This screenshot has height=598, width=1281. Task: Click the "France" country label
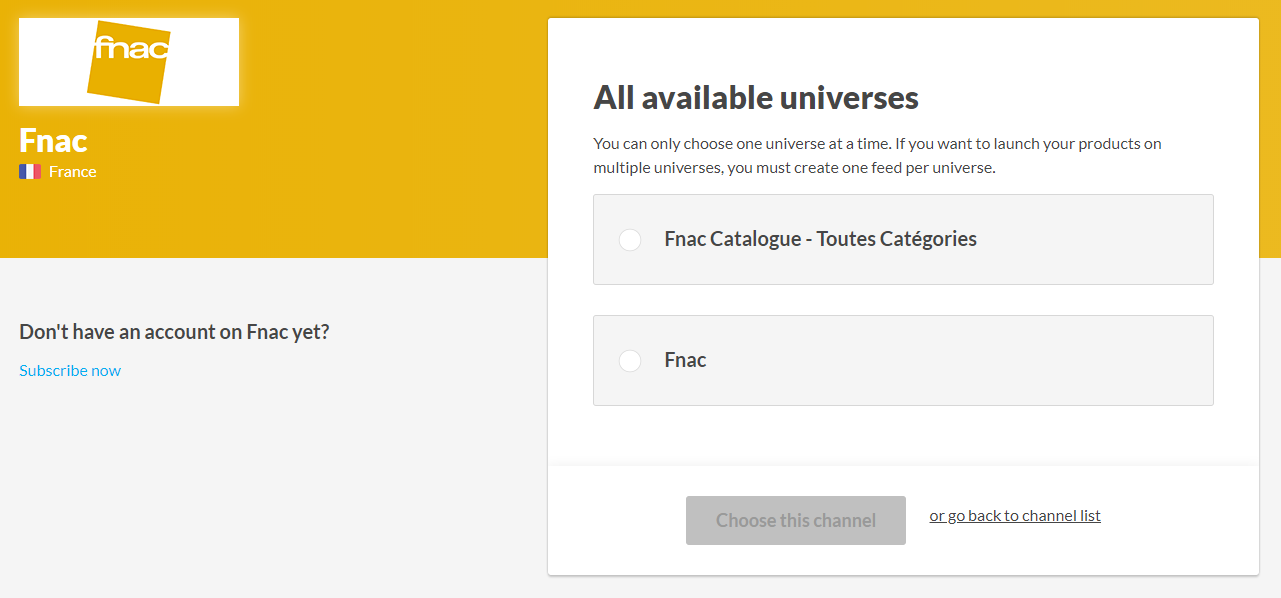click(x=73, y=172)
